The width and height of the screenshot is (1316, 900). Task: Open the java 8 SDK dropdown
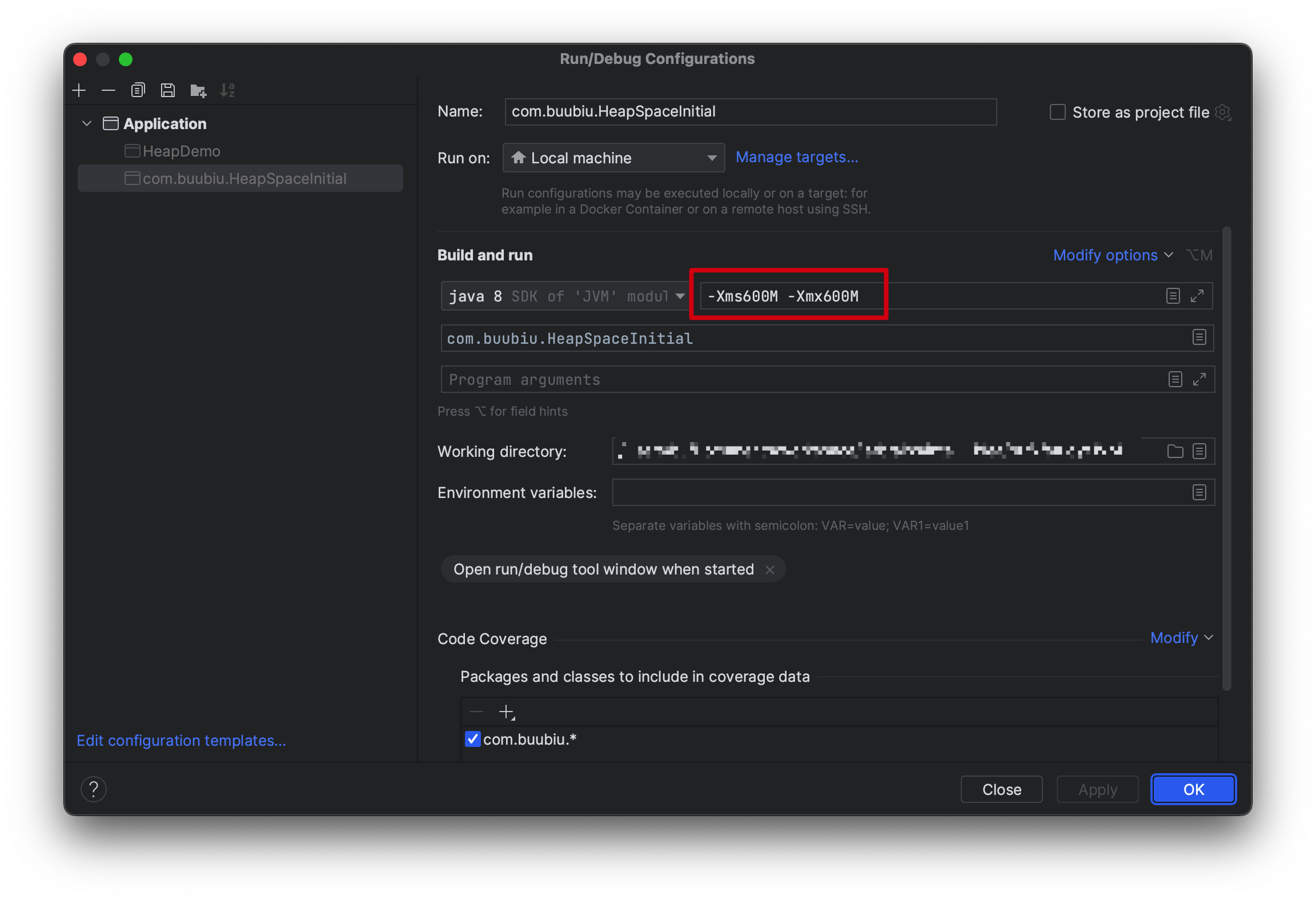(x=565, y=296)
